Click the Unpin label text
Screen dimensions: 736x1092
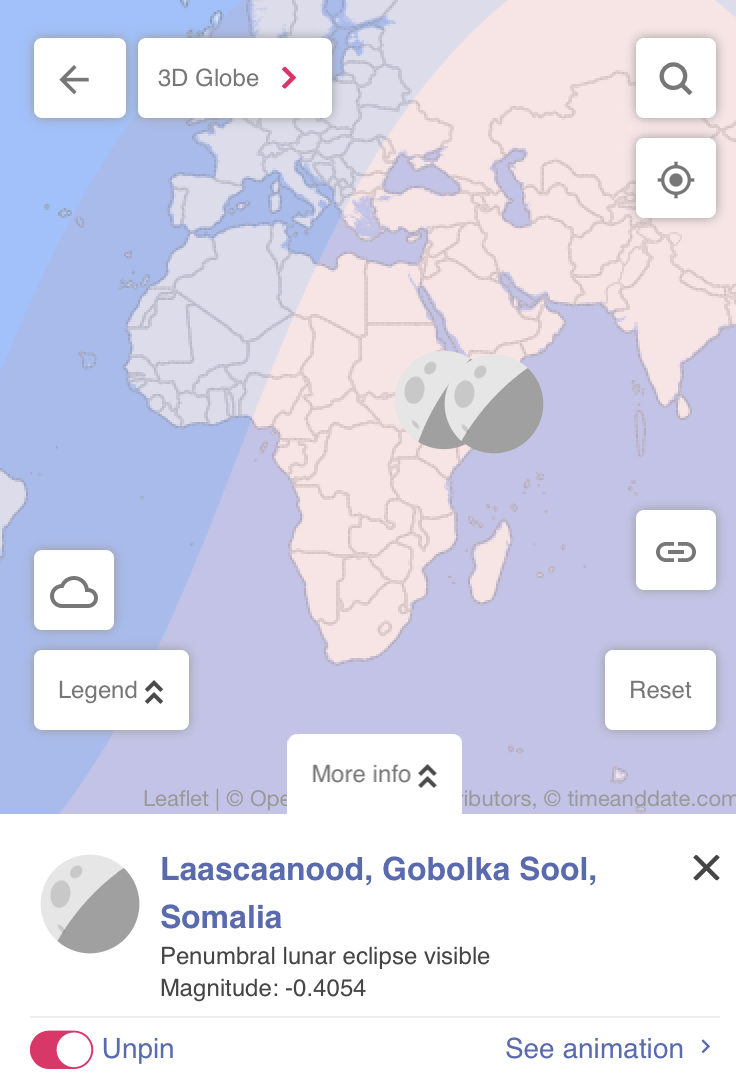tap(138, 1049)
